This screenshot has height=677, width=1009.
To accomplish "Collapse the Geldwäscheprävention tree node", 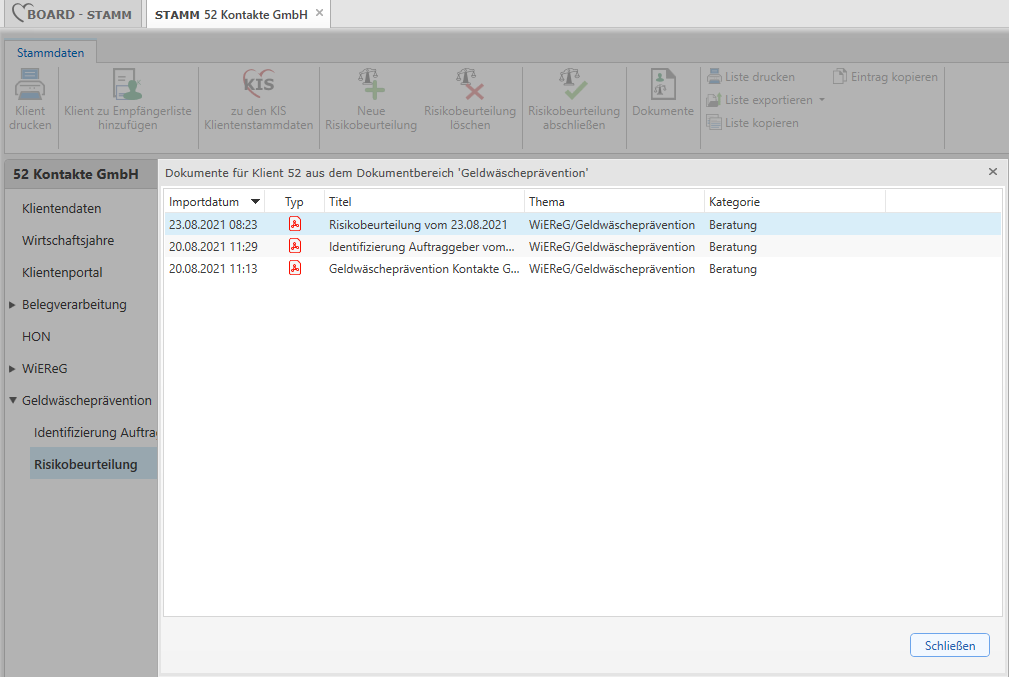I will (x=12, y=401).
